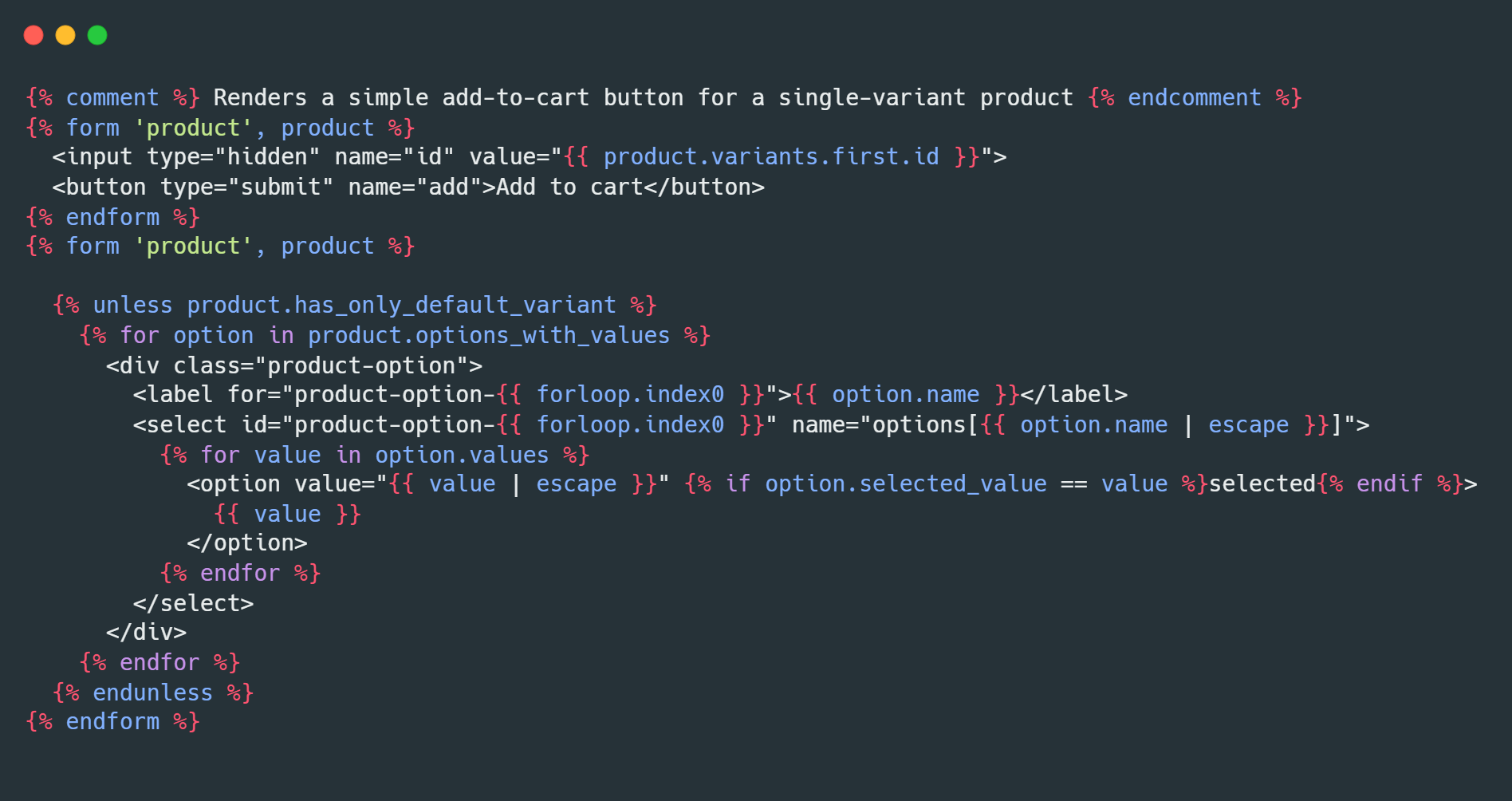
Task: Click 'option.name' inside the label tag
Action: 905,394
